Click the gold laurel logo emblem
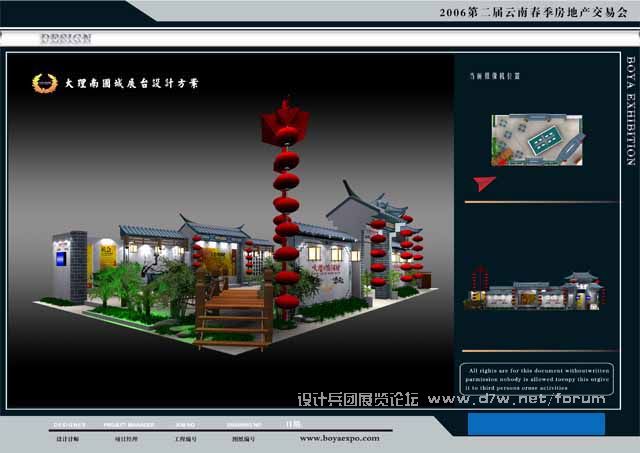The height and width of the screenshot is (453, 640). 43,83
